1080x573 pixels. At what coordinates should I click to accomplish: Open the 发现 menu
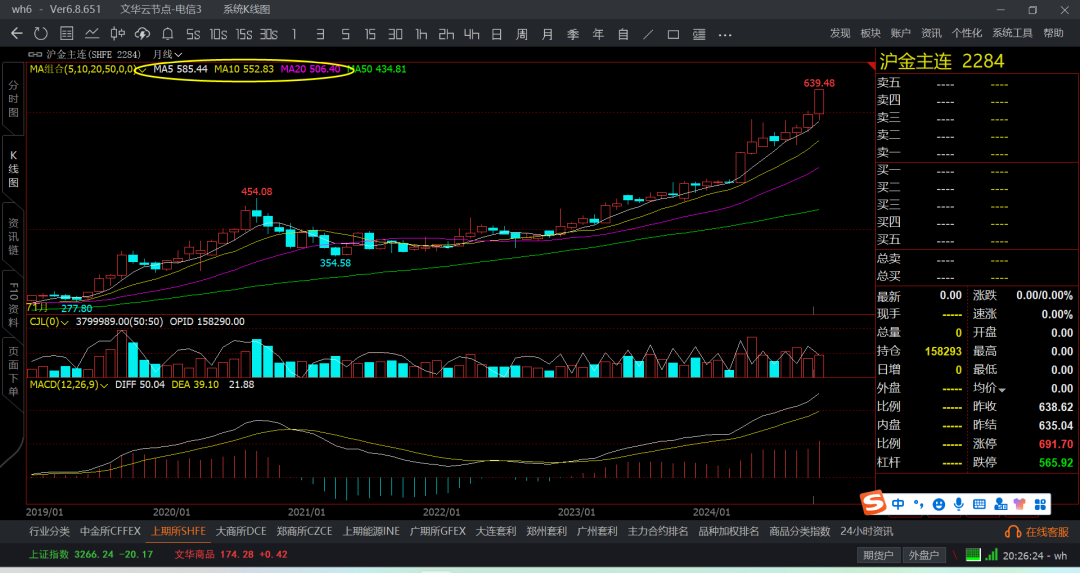tap(840, 33)
